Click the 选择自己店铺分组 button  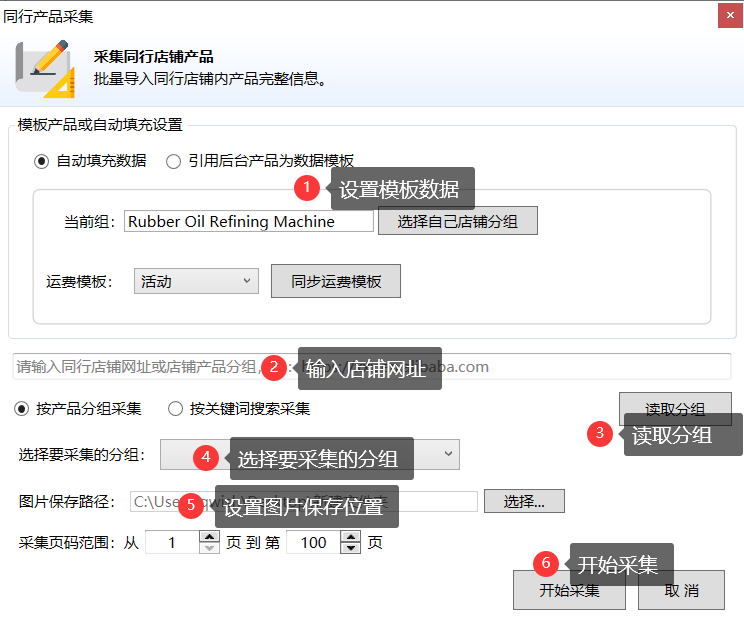pos(457,221)
